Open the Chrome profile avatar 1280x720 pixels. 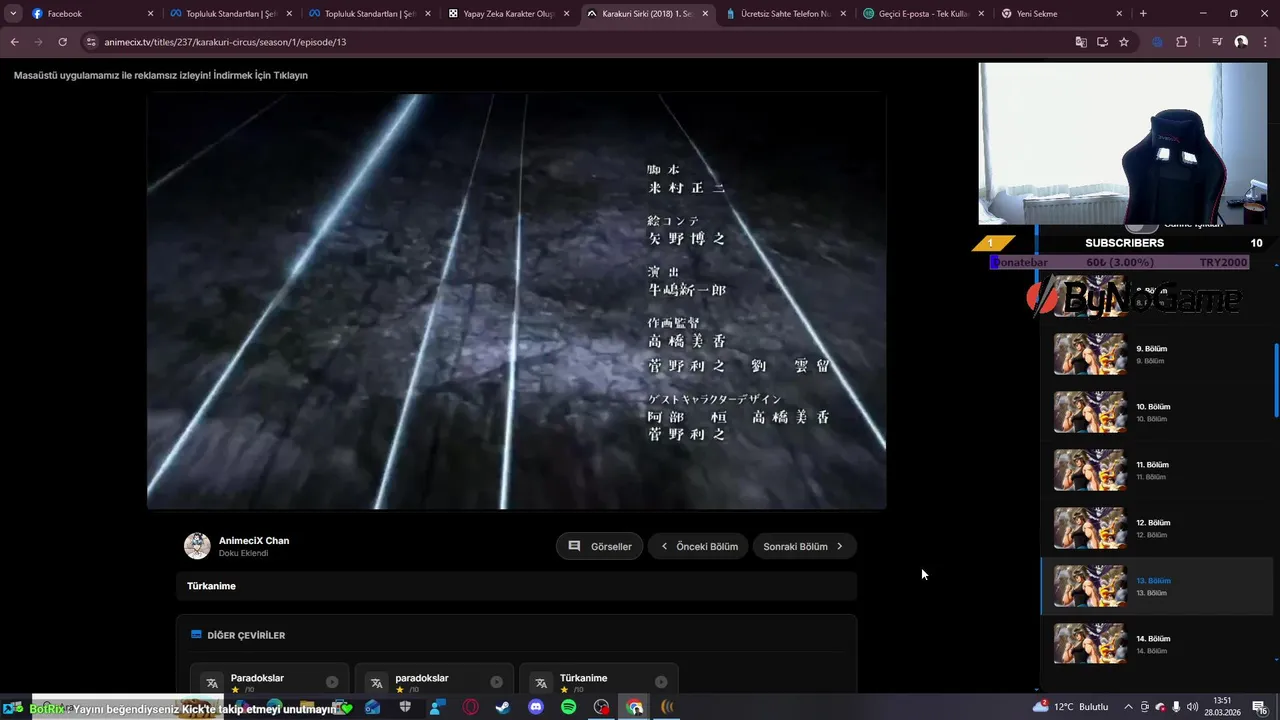1241,42
